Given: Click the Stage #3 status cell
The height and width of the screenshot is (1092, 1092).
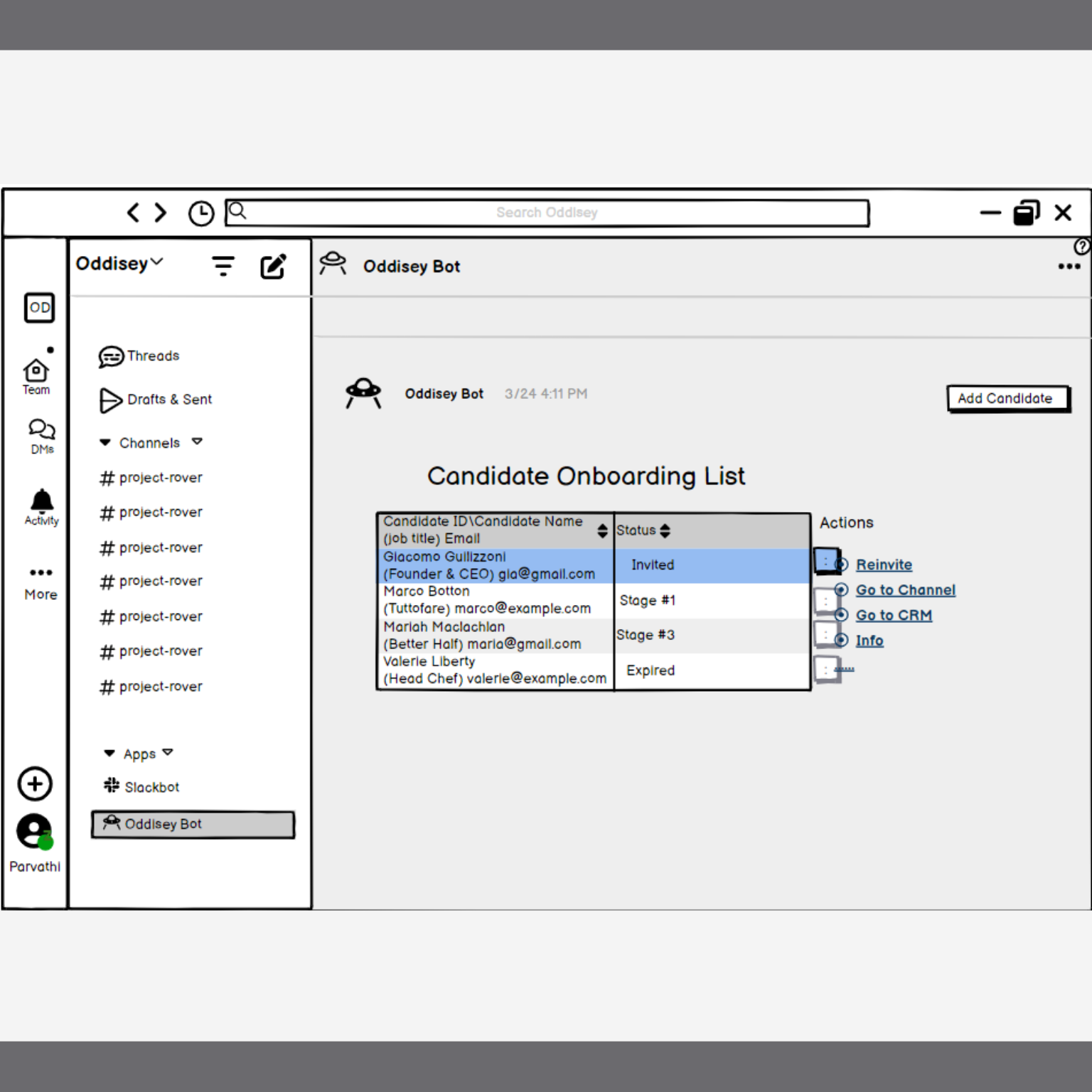Looking at the screenshot, I should [x=712, y=636].
